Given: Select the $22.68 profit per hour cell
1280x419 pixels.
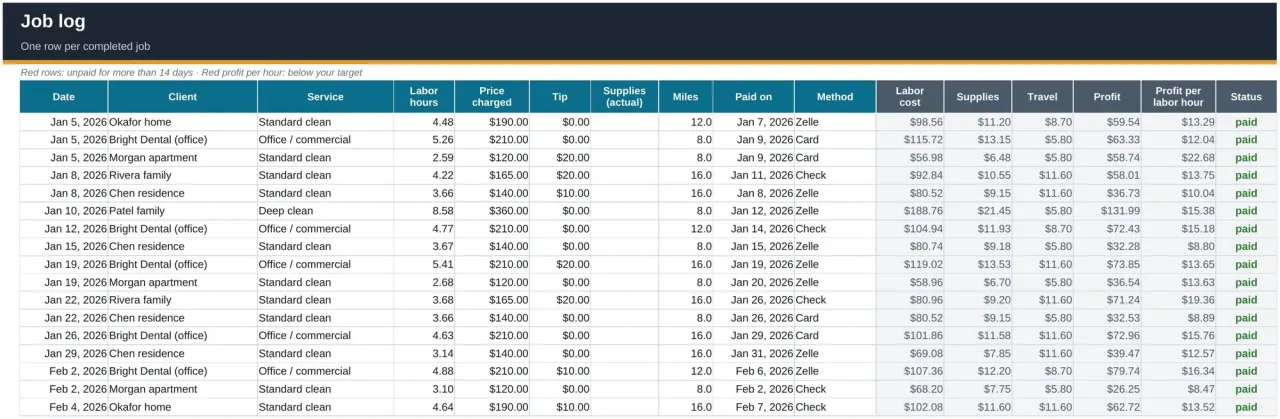Looking at the screenshot, I should click(x=1179, y=158).
